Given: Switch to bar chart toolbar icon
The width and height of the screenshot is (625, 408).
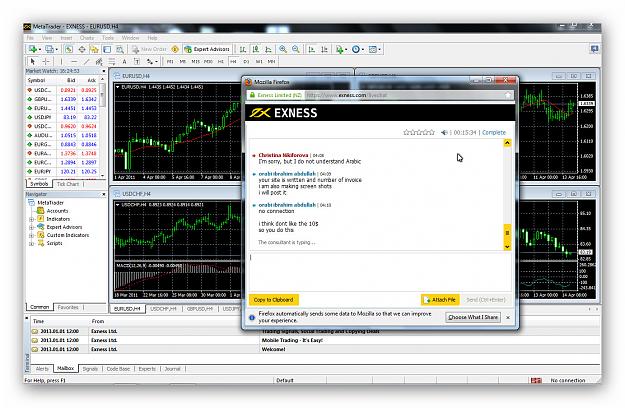Looking at the screenshot, I should coord(243,49).
